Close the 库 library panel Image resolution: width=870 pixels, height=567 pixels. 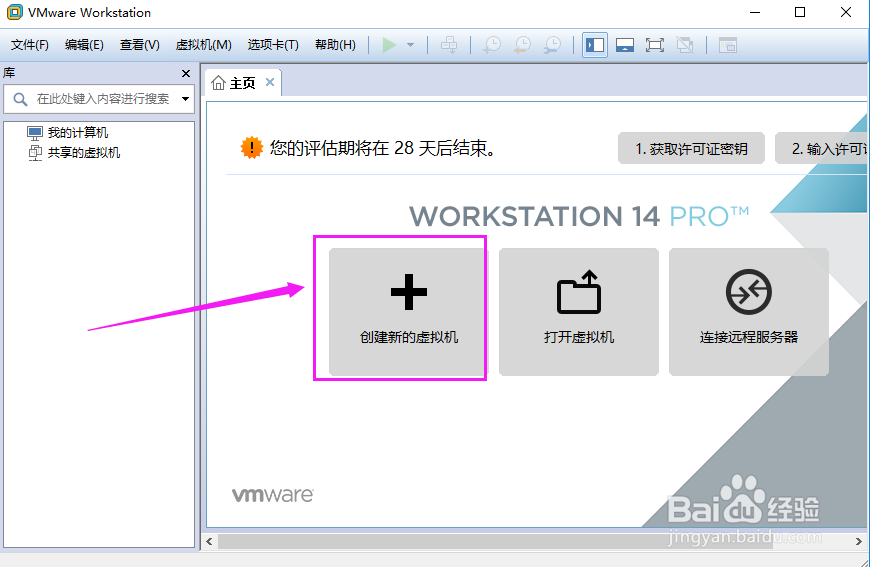tap(186, 73)
